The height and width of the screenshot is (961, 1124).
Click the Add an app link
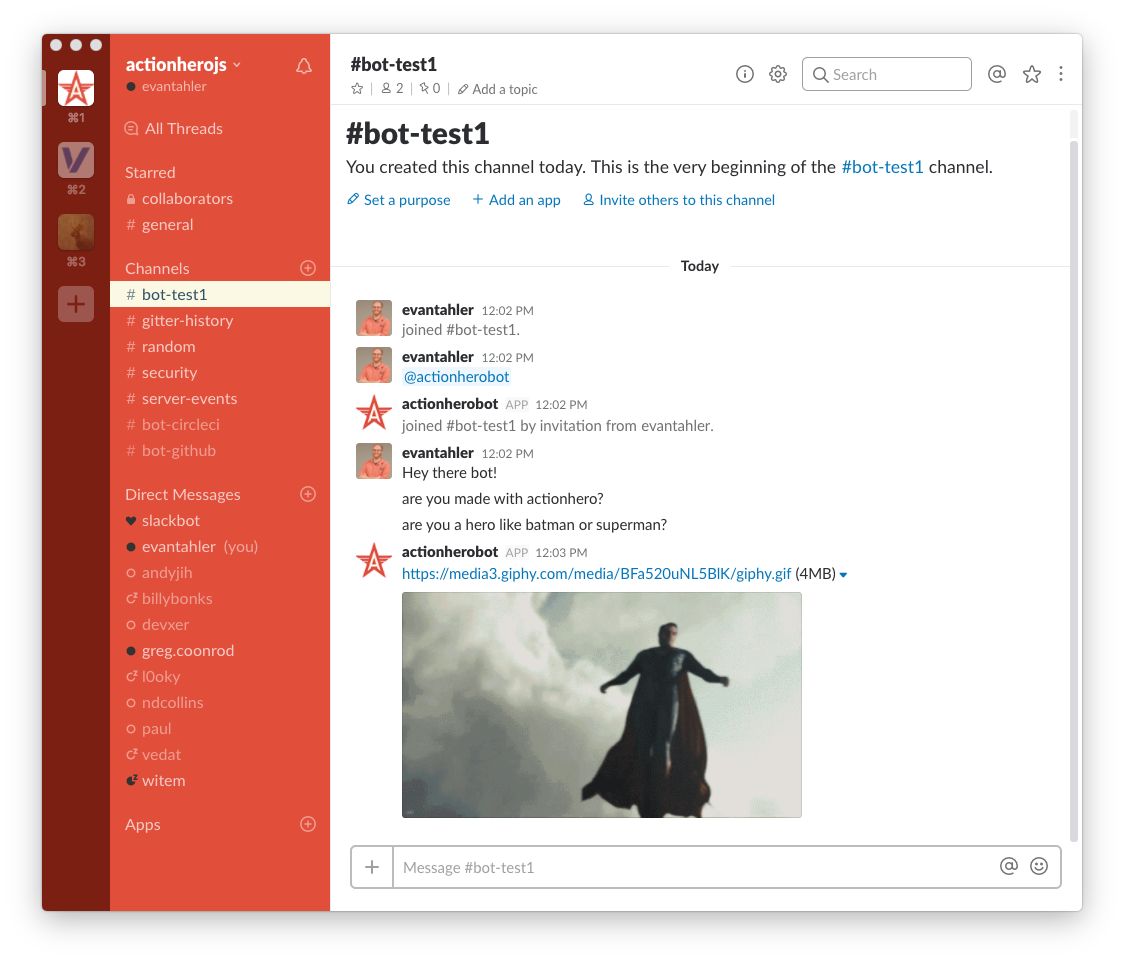point(516,200)
